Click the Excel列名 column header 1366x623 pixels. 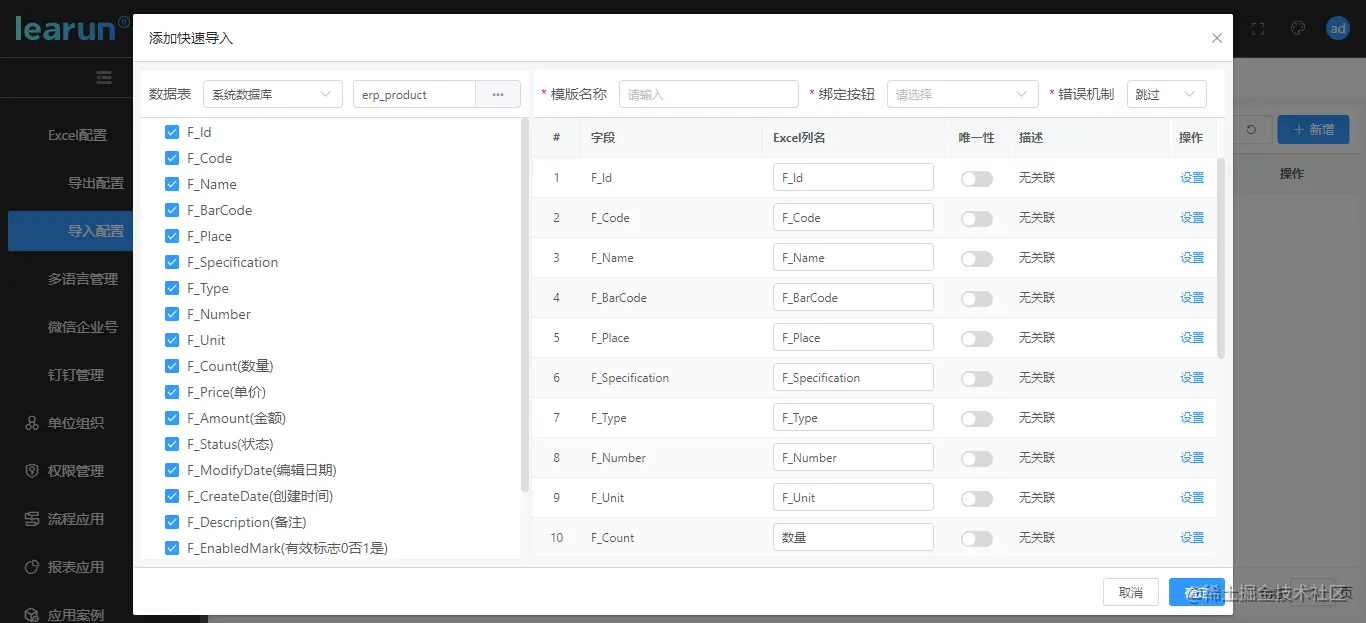pyautogui.click(x=799, y=138)
